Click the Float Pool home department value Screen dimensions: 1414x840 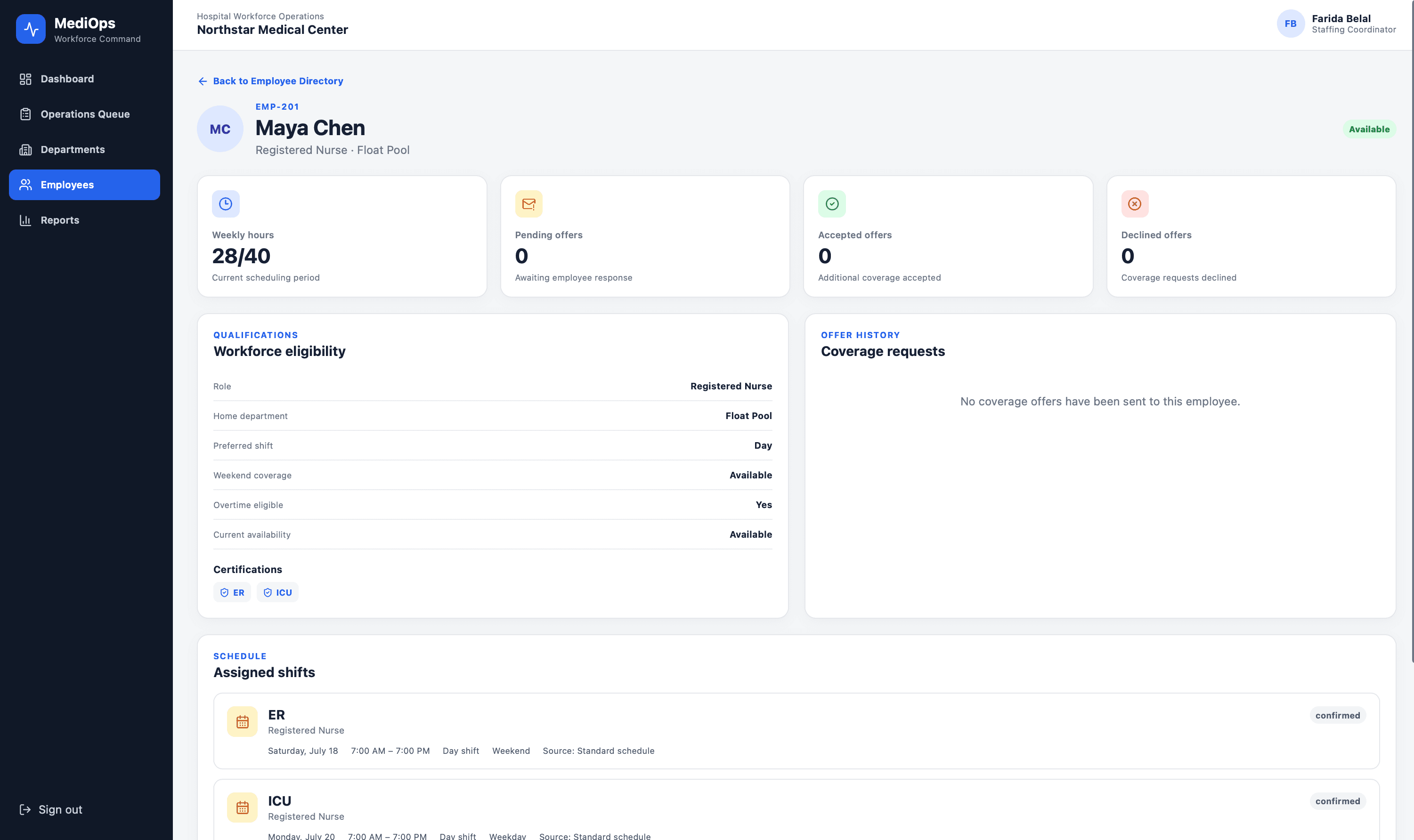(x=748, y=416)
